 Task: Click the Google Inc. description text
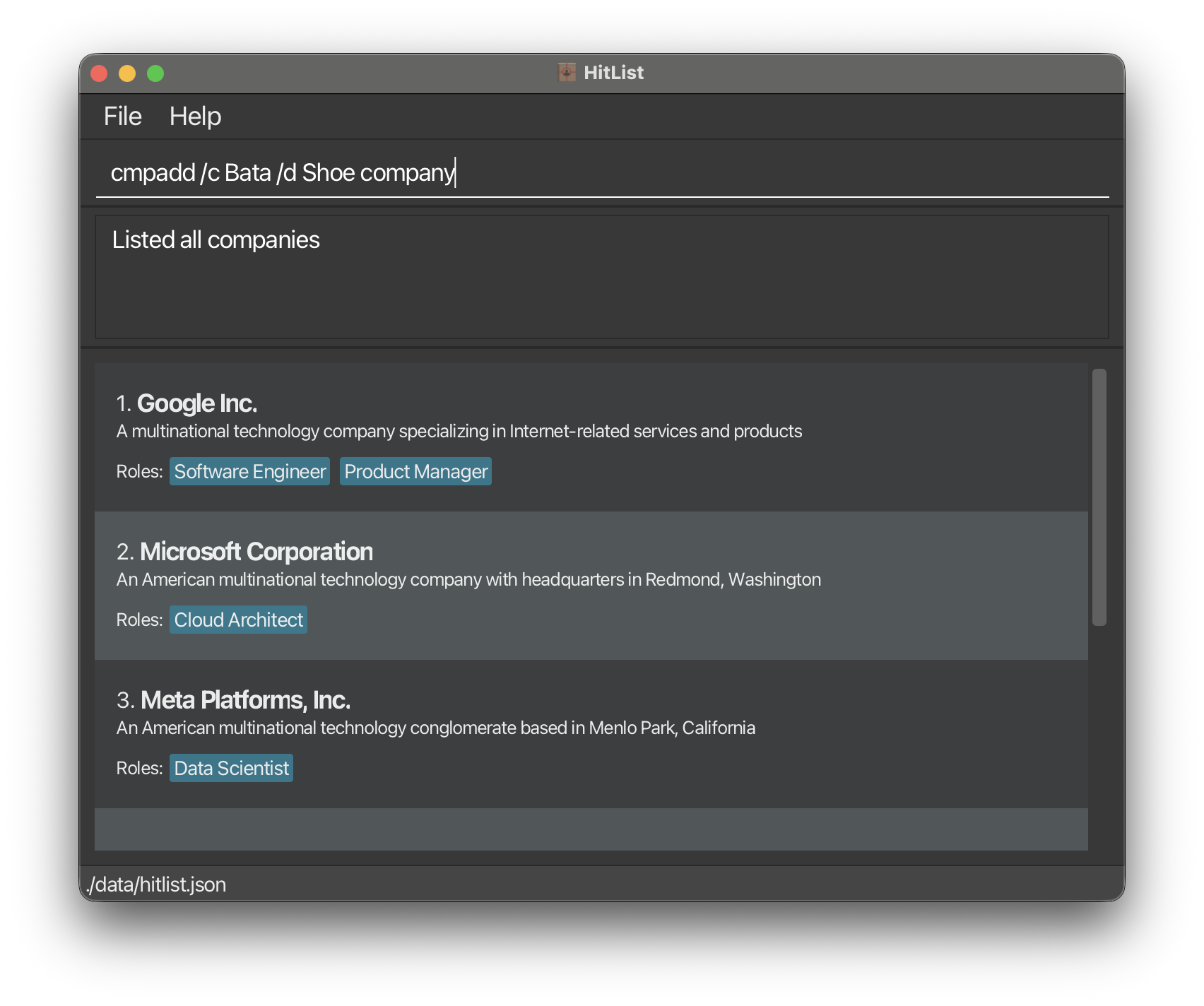click(459, 432)
